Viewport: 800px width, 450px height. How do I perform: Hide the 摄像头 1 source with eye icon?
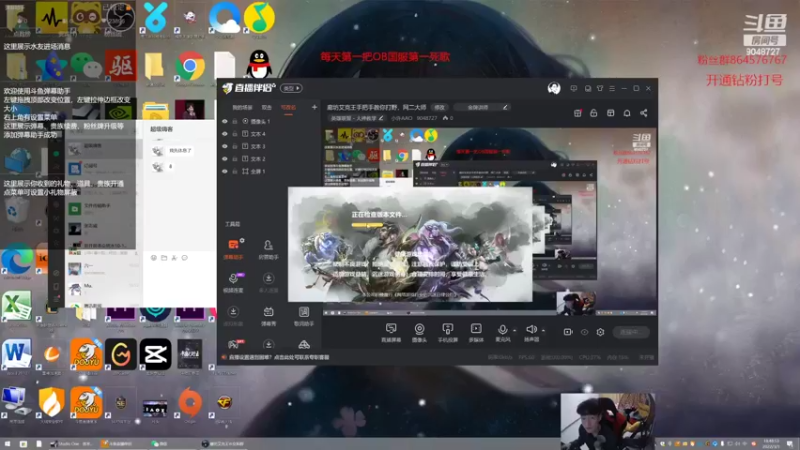click(x=224, y=121)
